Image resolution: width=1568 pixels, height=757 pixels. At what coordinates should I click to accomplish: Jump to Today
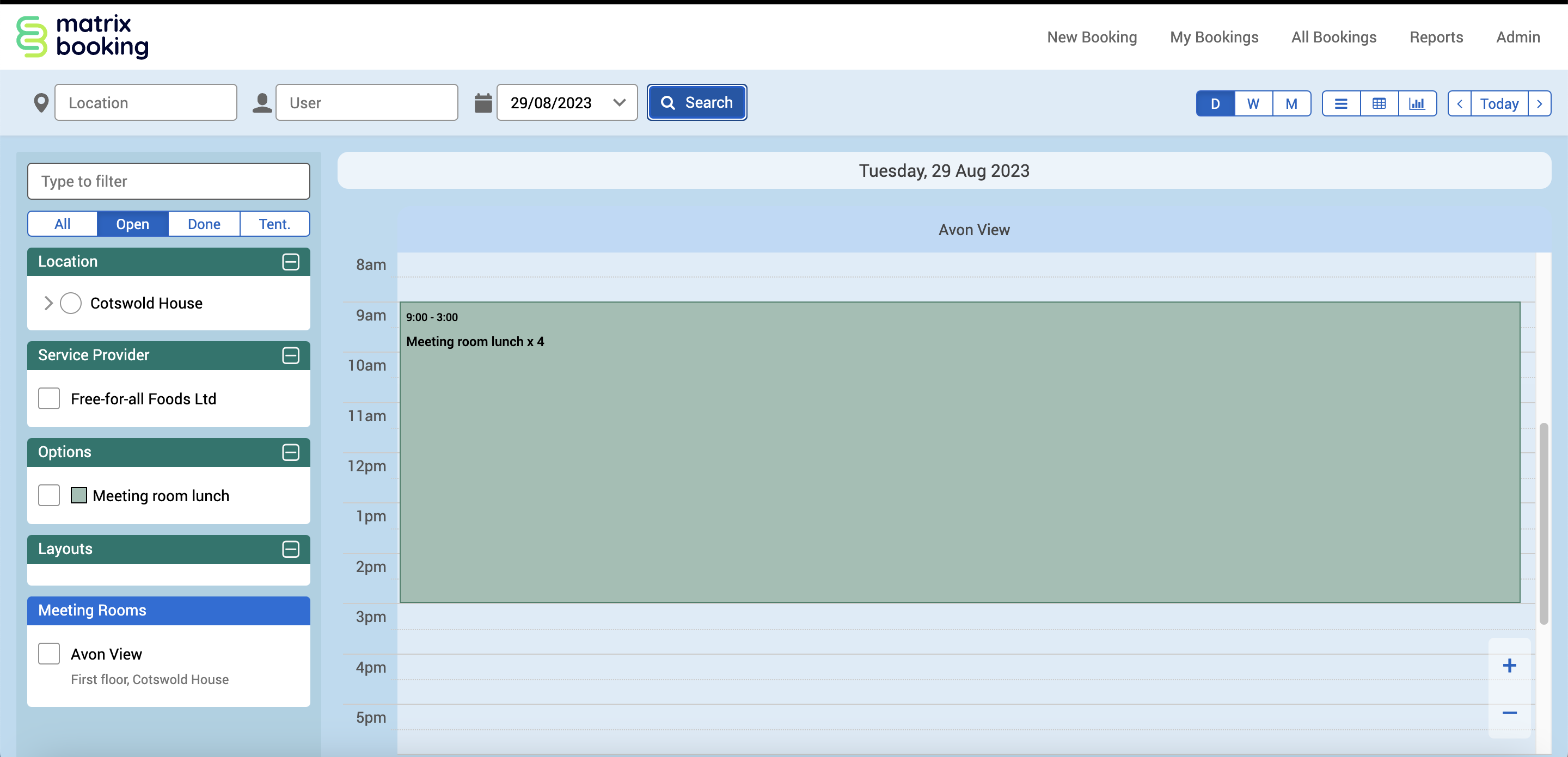tap(1499, 103)
